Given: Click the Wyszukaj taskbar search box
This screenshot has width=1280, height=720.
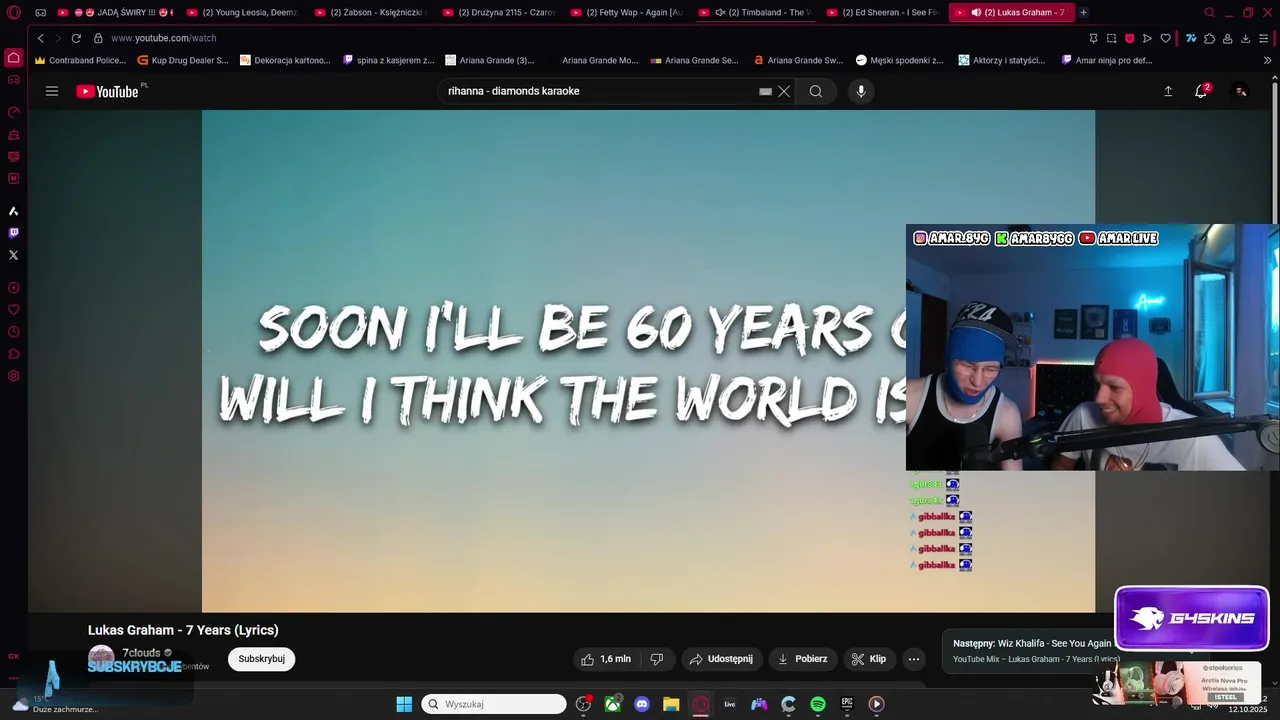Looking at the screenshot, I should [494, 704].
